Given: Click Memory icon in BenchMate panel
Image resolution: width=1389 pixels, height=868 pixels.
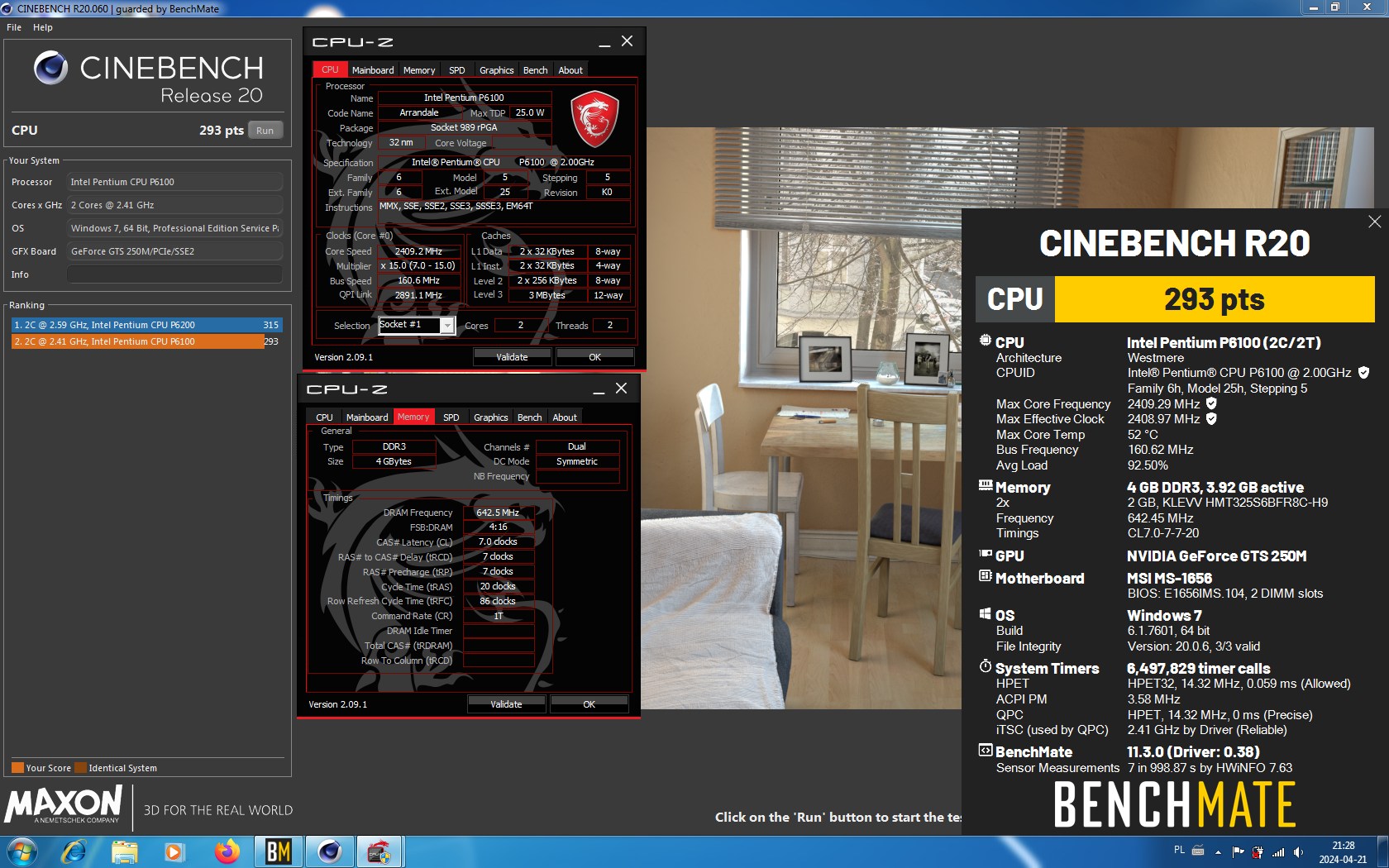Looking at the screenshot, I should coord(986,486).
